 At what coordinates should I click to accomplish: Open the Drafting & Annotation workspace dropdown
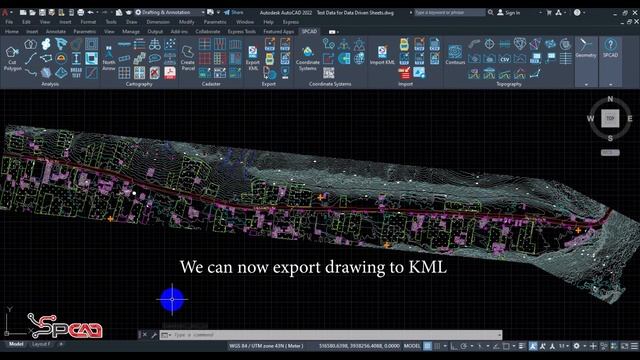point(170,13)
